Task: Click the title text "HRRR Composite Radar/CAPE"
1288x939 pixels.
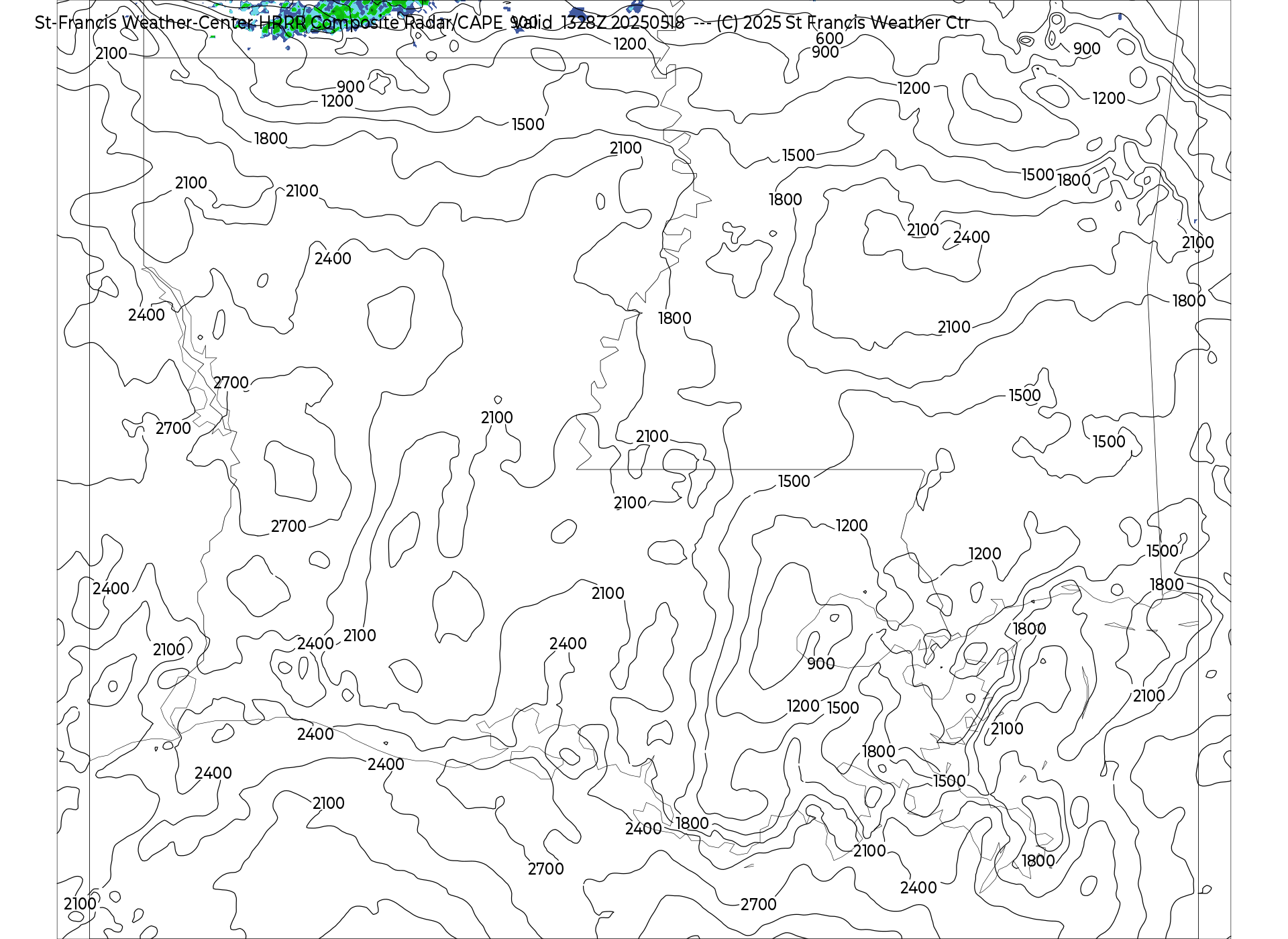Action: [381, 23]
